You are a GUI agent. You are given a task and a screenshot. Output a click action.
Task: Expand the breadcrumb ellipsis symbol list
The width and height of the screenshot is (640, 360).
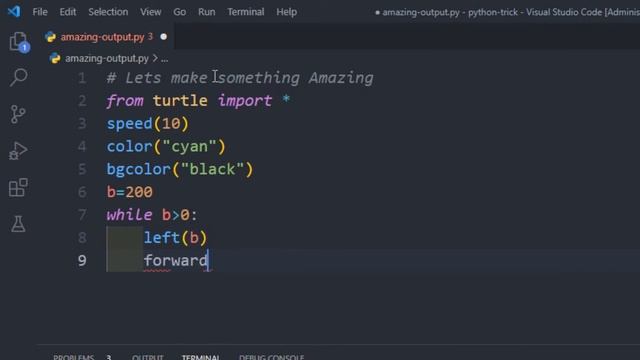(164, 59)
